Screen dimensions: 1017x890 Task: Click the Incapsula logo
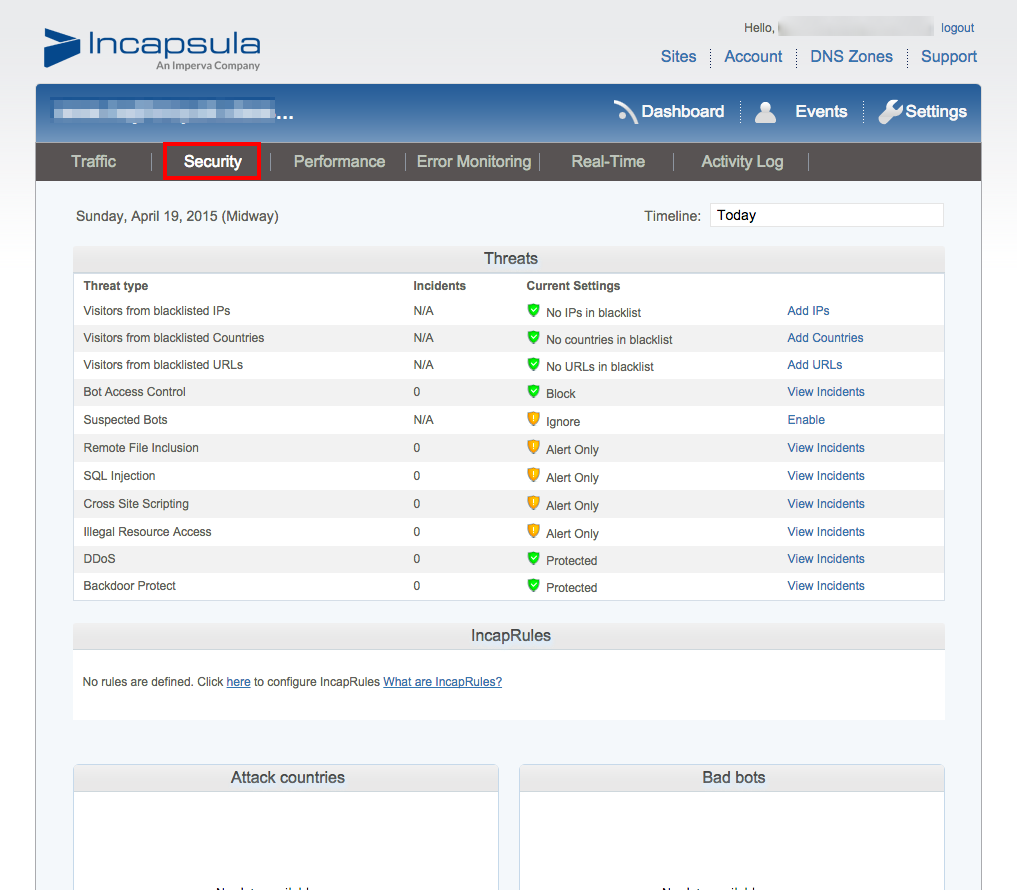152,49
